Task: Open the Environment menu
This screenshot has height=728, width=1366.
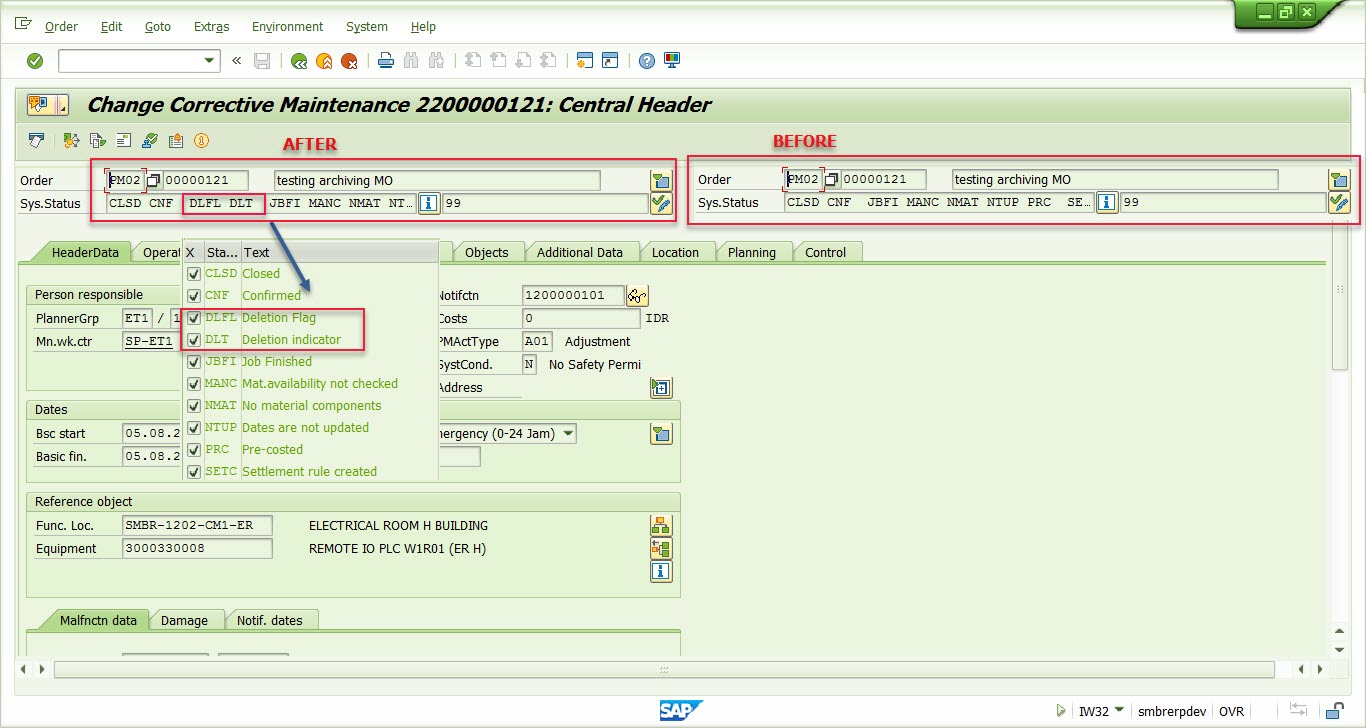Action: pyautogui.click(x=287, y=27)
